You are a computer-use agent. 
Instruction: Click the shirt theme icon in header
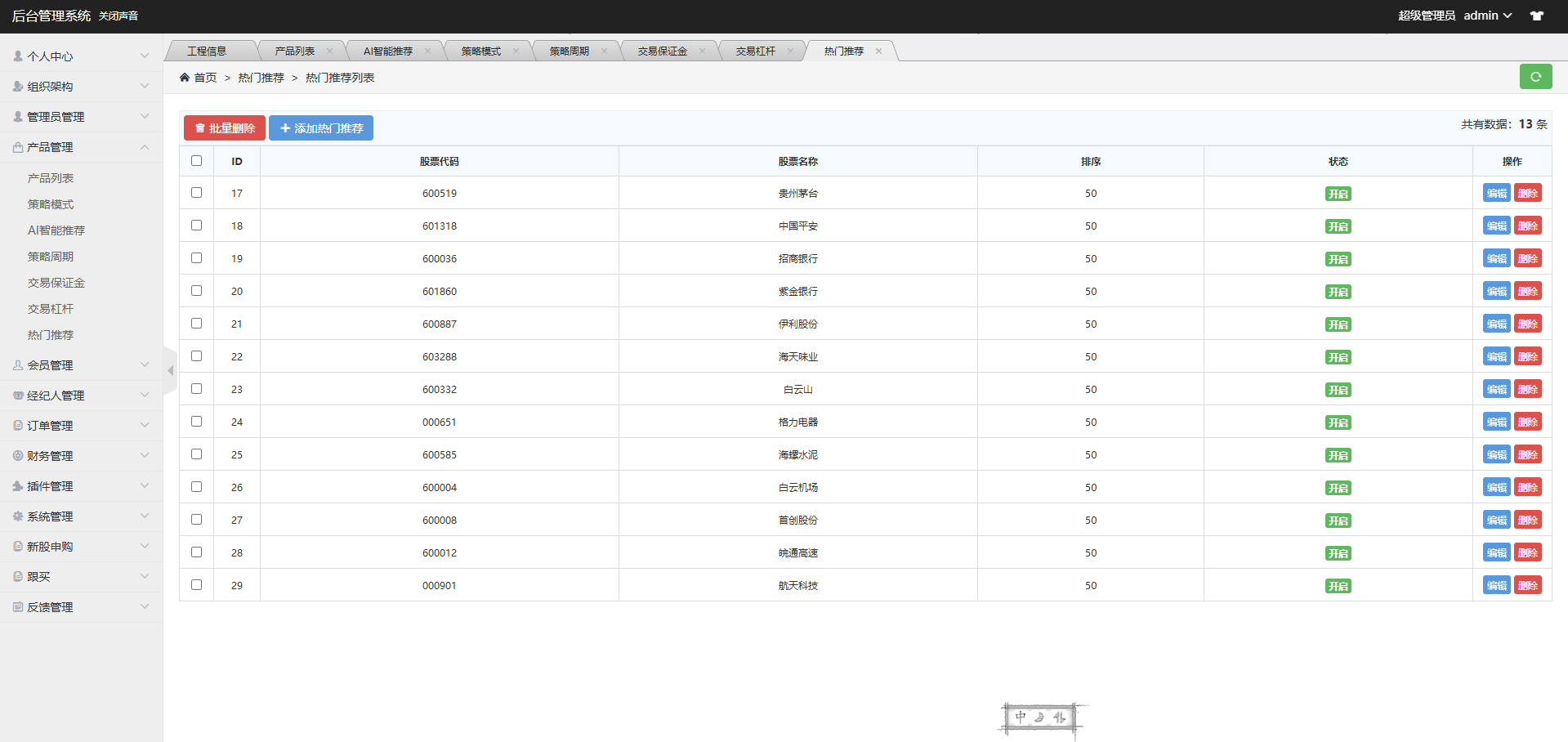click(1537, 16)
